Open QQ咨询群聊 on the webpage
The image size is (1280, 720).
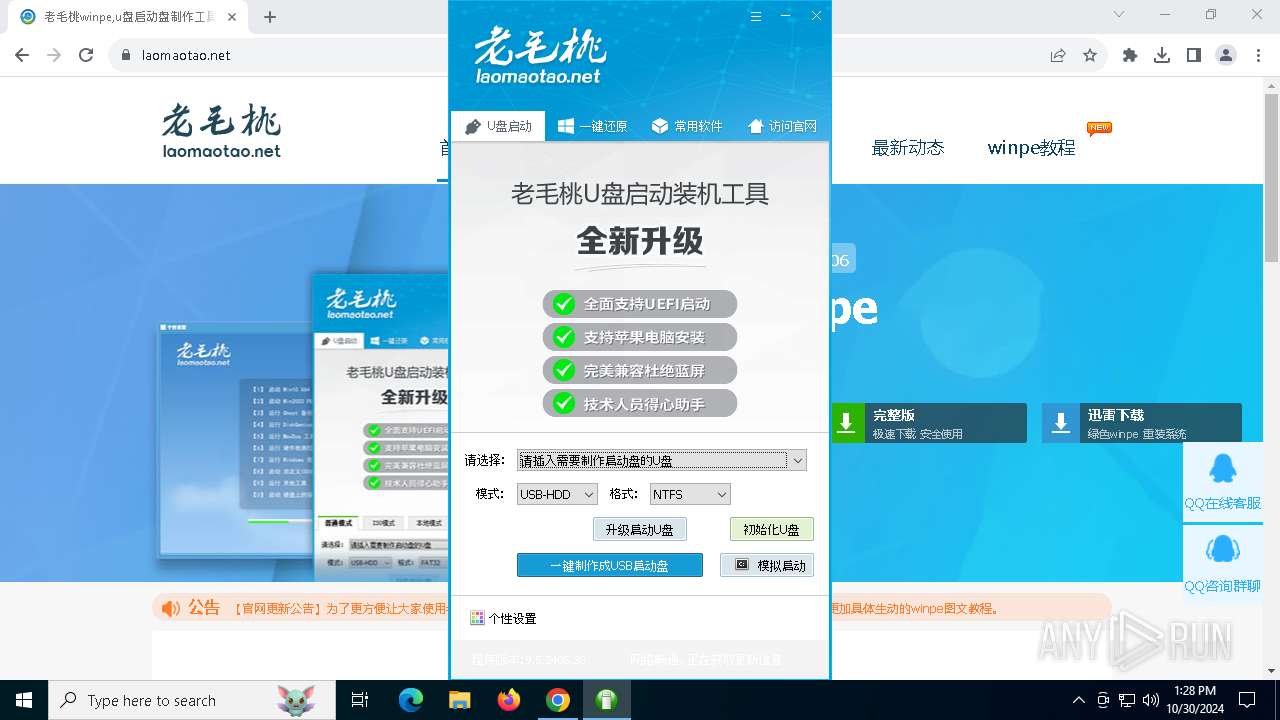1222,564
